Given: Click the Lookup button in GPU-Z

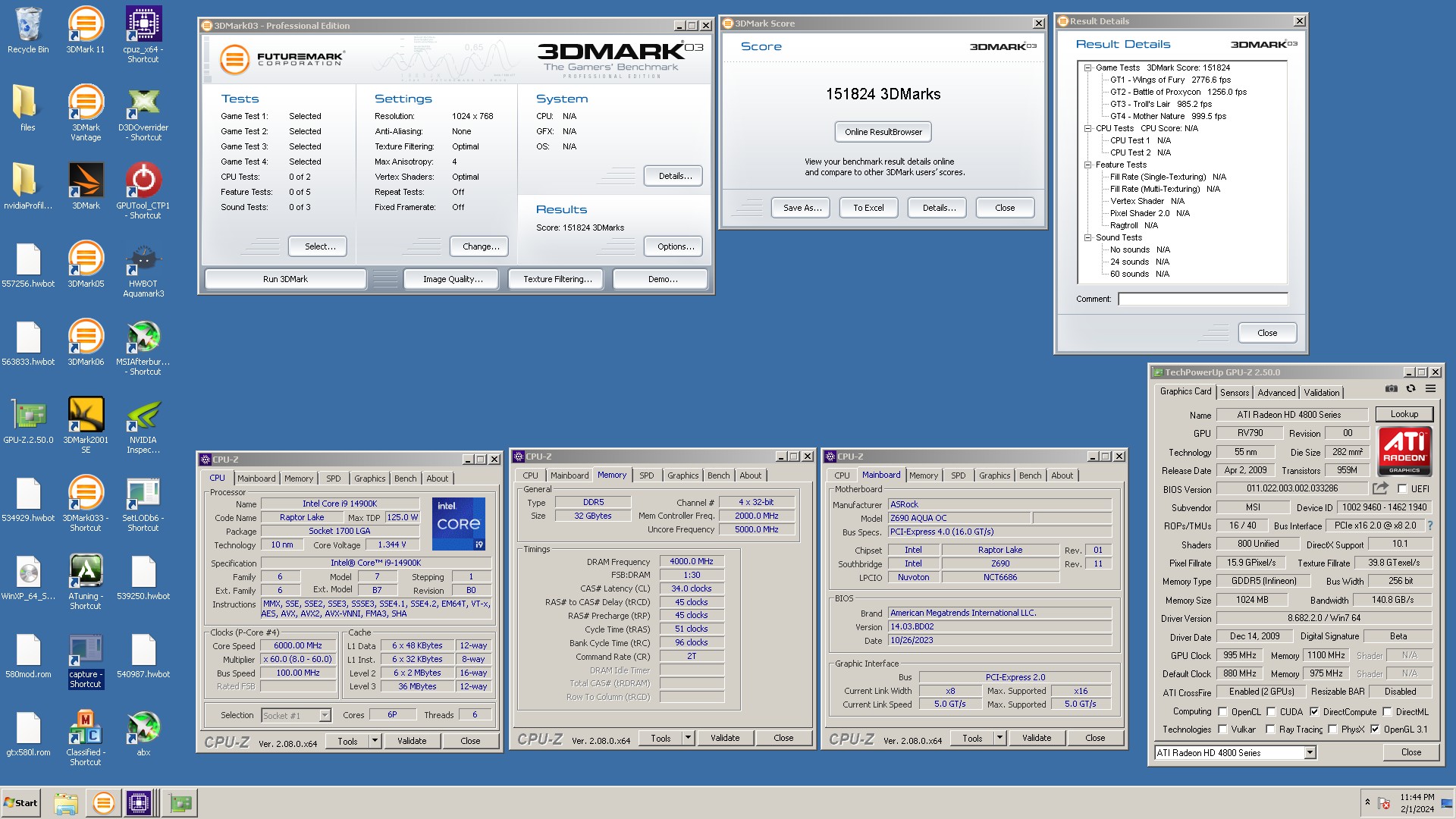Looking at the screenshot, I should coord(1404,414).
